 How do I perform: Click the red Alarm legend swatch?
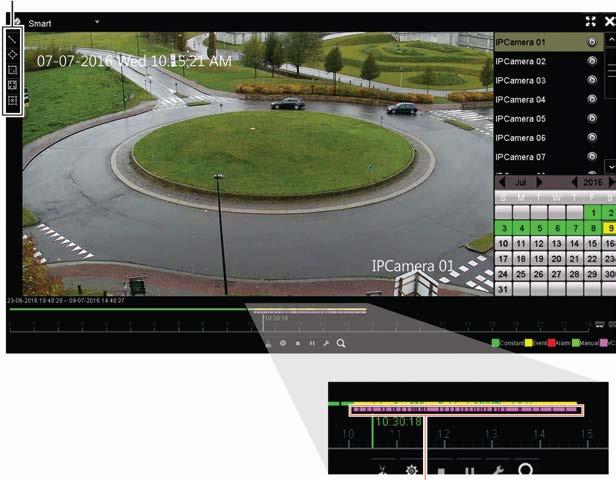point(551,343)
